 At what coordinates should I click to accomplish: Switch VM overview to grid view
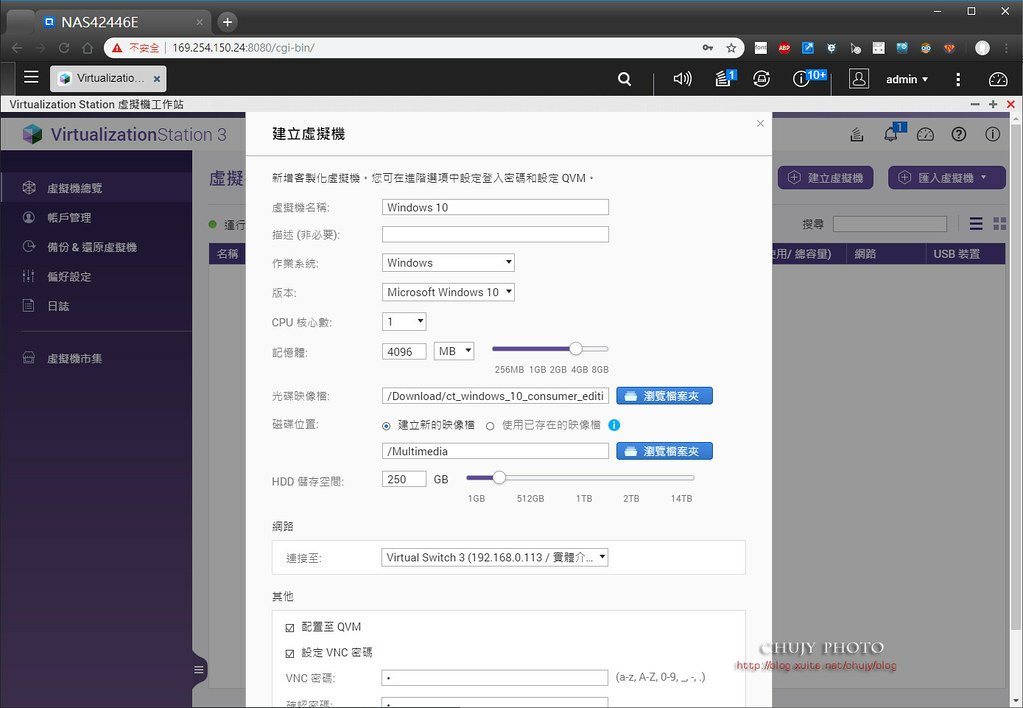click(x=1000, y=224)
